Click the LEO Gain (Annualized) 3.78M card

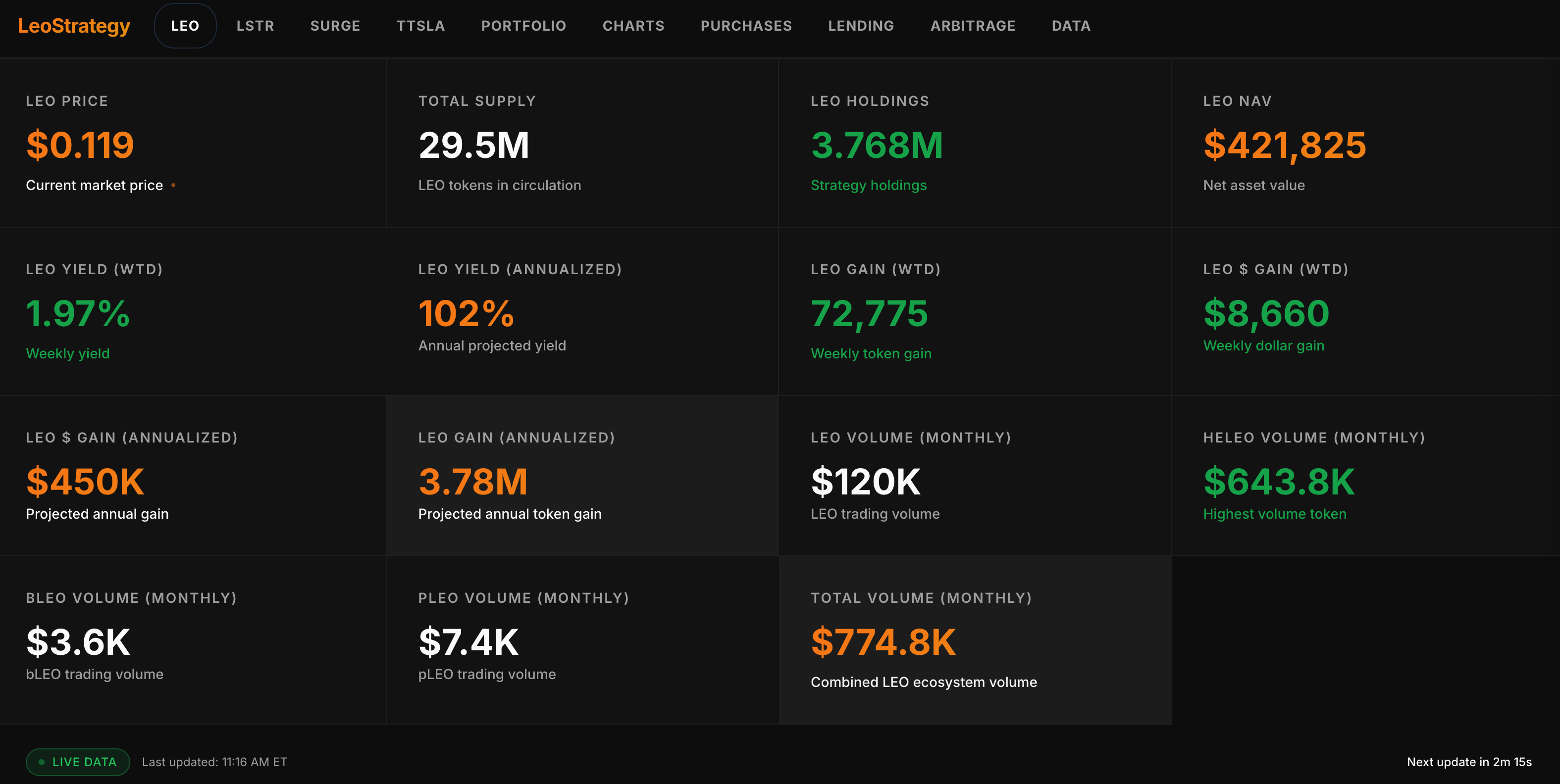point(581,476)
